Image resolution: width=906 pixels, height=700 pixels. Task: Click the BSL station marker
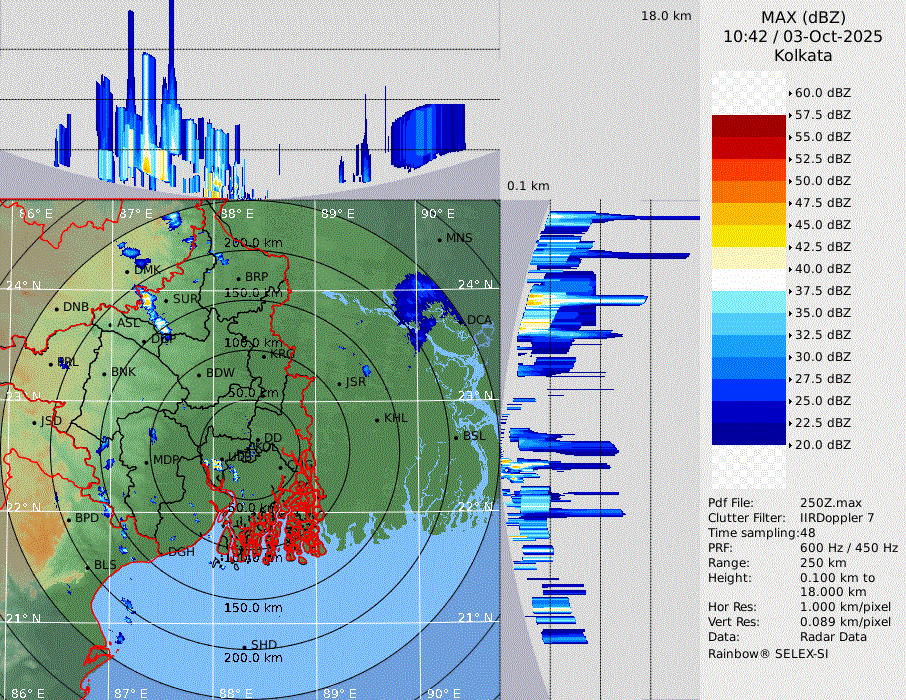(x=456, y=437)
